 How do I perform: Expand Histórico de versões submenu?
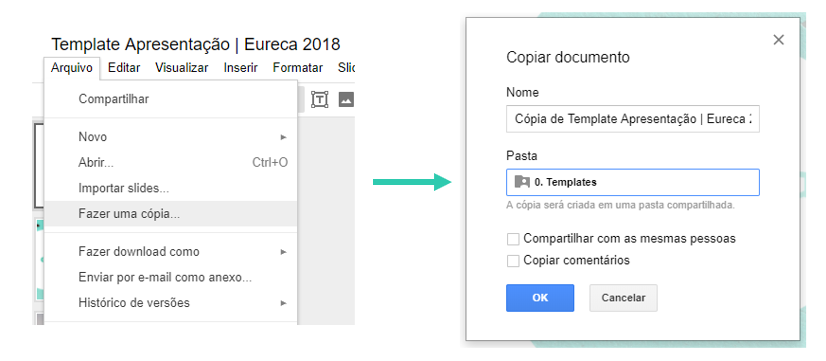[283, 303]
